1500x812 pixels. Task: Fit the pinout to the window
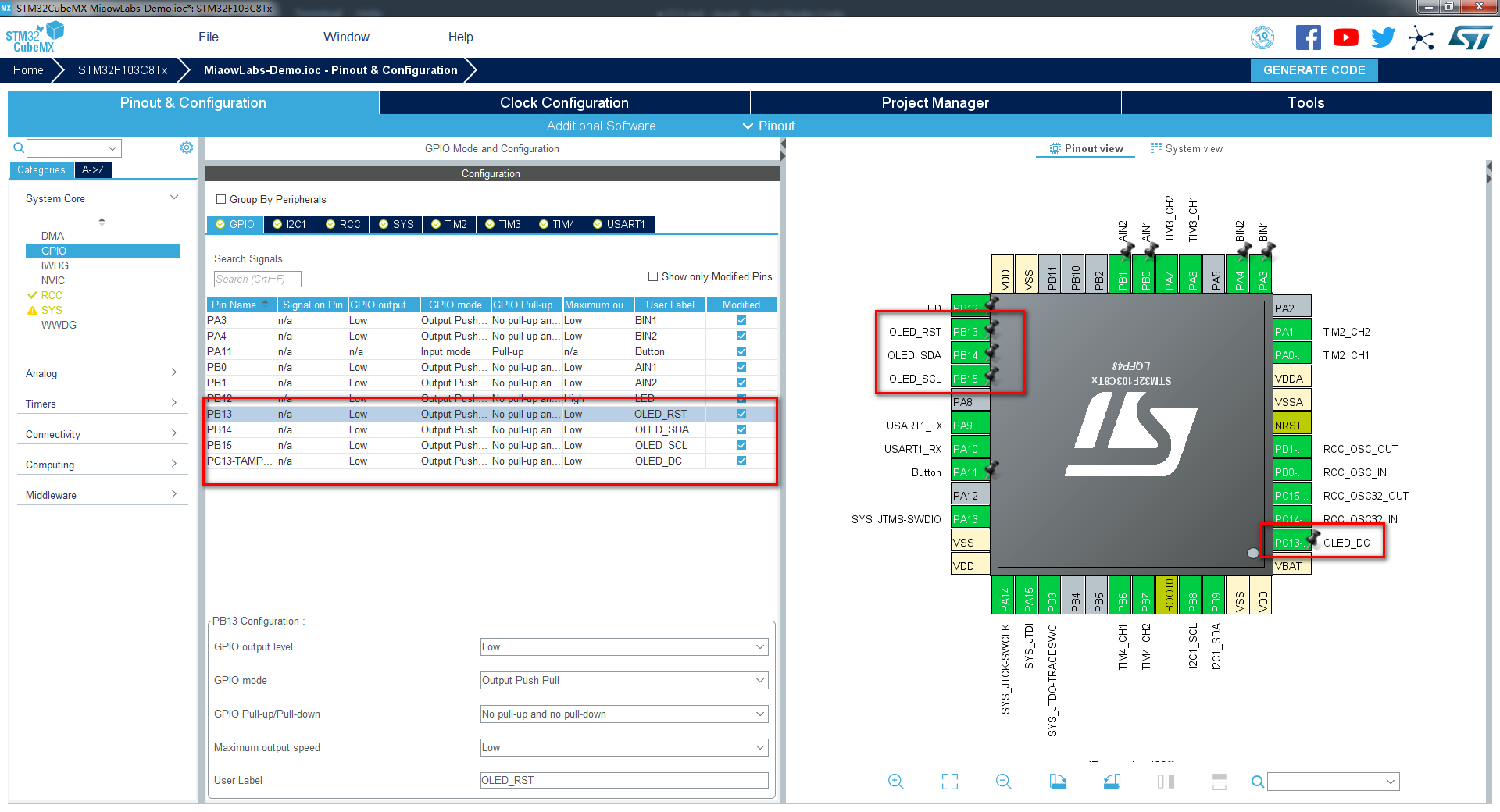(950, 782)
